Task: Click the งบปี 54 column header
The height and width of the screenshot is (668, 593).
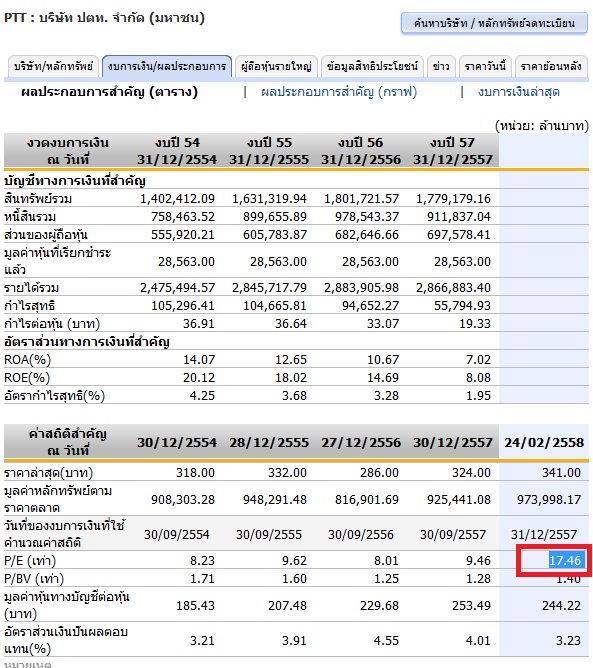Action: [177, 151]
